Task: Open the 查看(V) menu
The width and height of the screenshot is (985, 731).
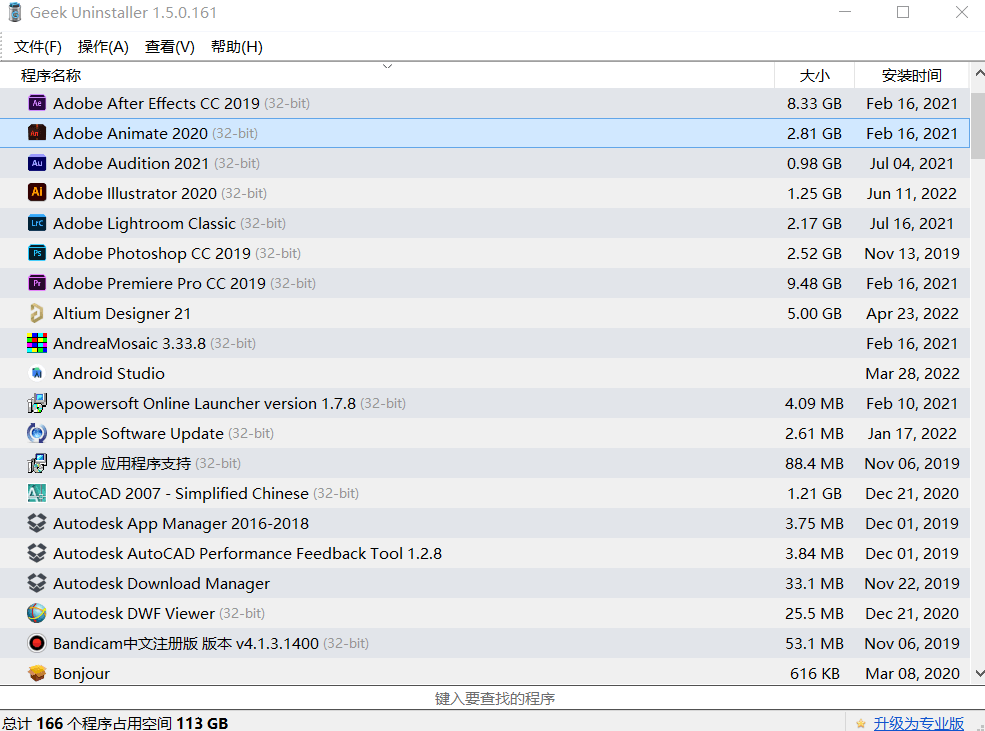Action: [166, 46]
